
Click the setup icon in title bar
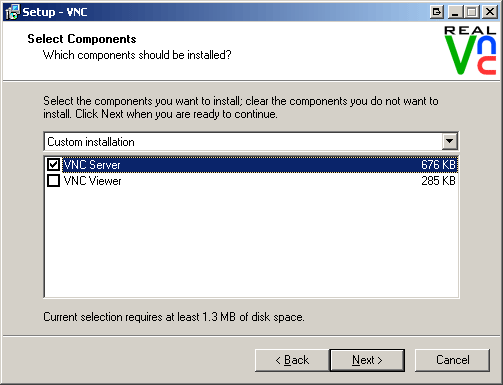coord(12,12)
